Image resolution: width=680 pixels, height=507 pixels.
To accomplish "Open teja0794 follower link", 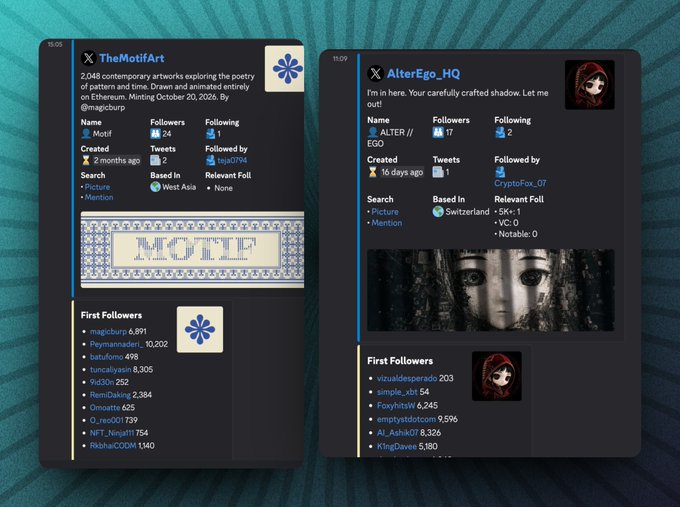I will (232, 160).
